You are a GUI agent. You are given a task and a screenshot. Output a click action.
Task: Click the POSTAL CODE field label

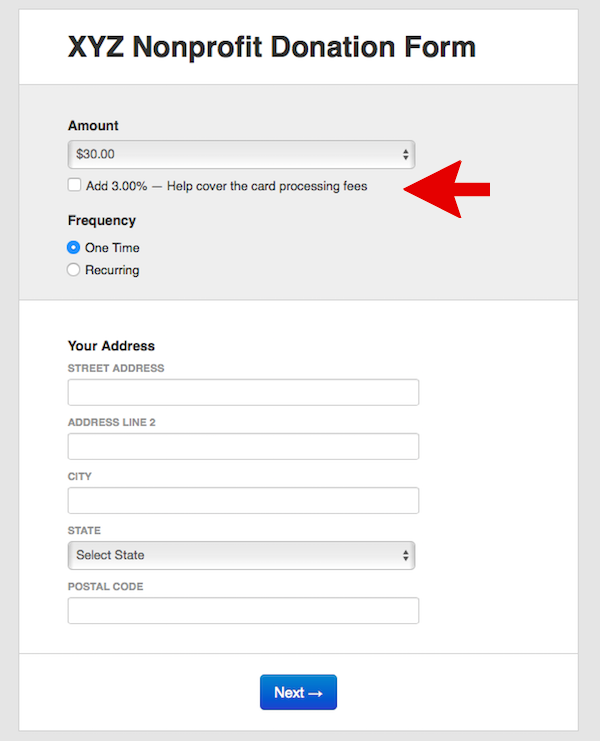105,586
